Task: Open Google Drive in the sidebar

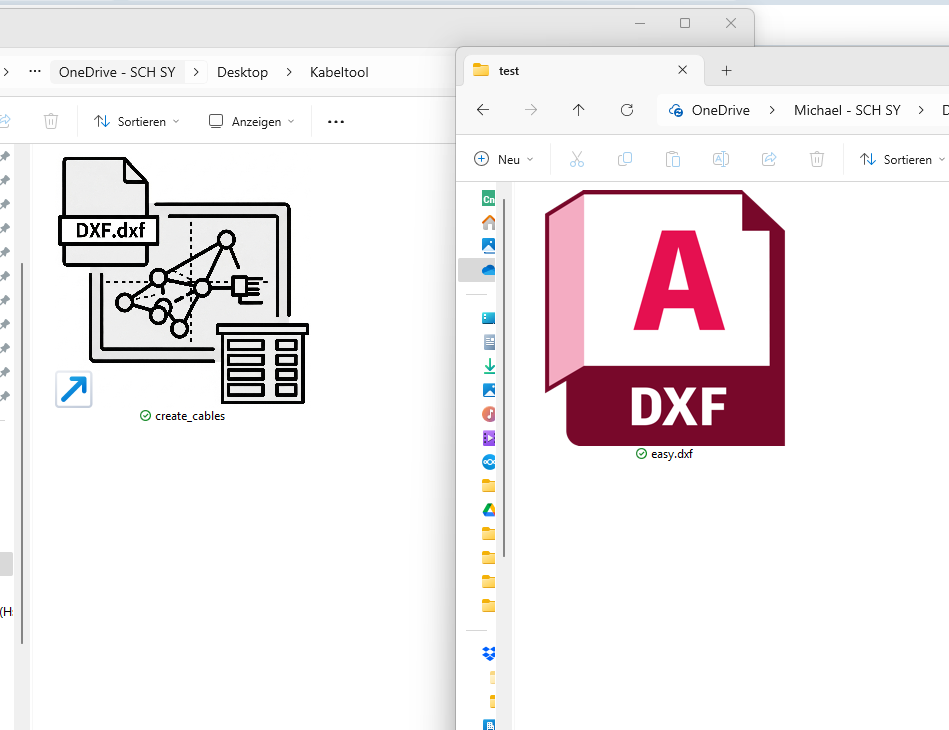Action: (489, 510)
